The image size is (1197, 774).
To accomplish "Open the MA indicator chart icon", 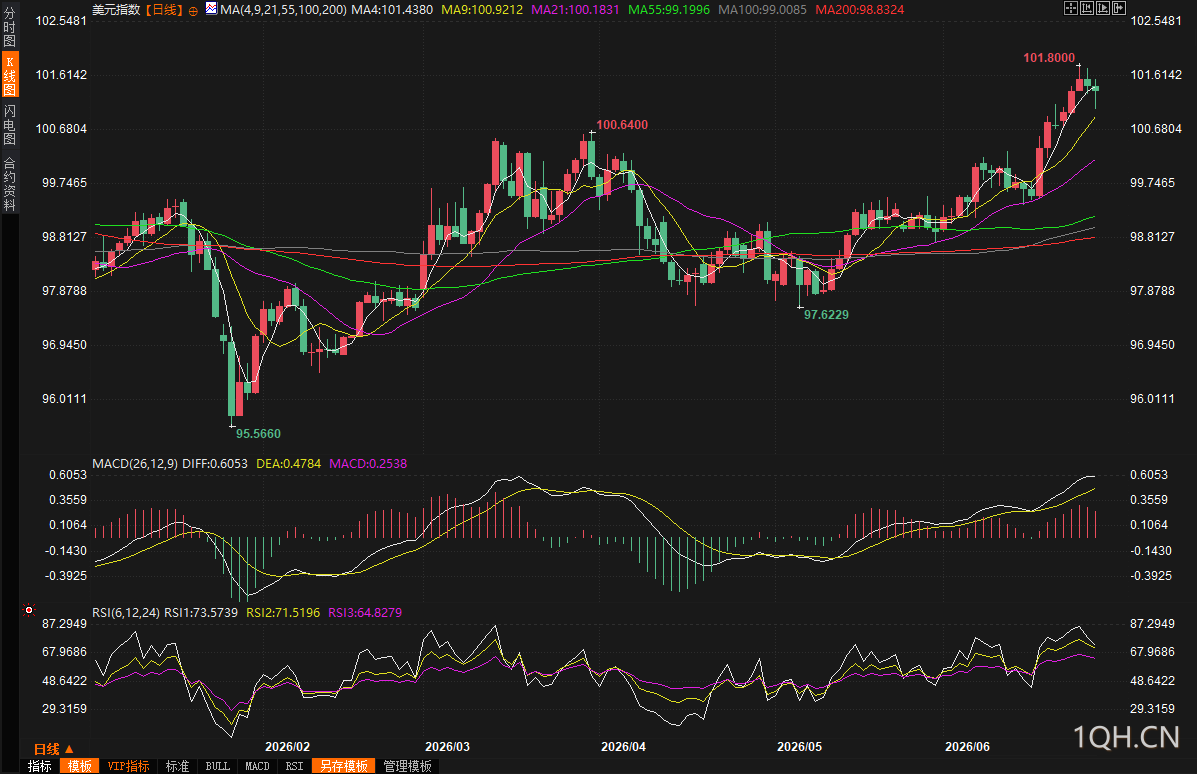I will [211, 9].
